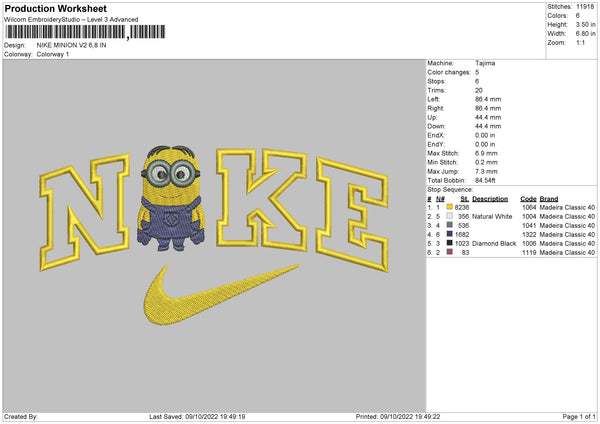Click the 'Stop Sequence:' heading
Image resolution: width=600 pixels, height=424 pixels.
pos(450,190)
